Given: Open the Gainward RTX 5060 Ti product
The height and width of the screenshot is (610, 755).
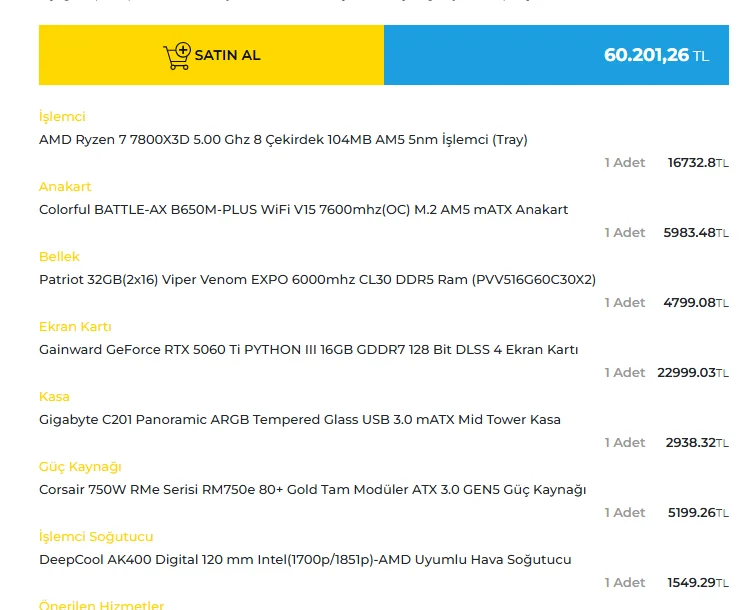Looking at the screenshot, I should point(308,350).
